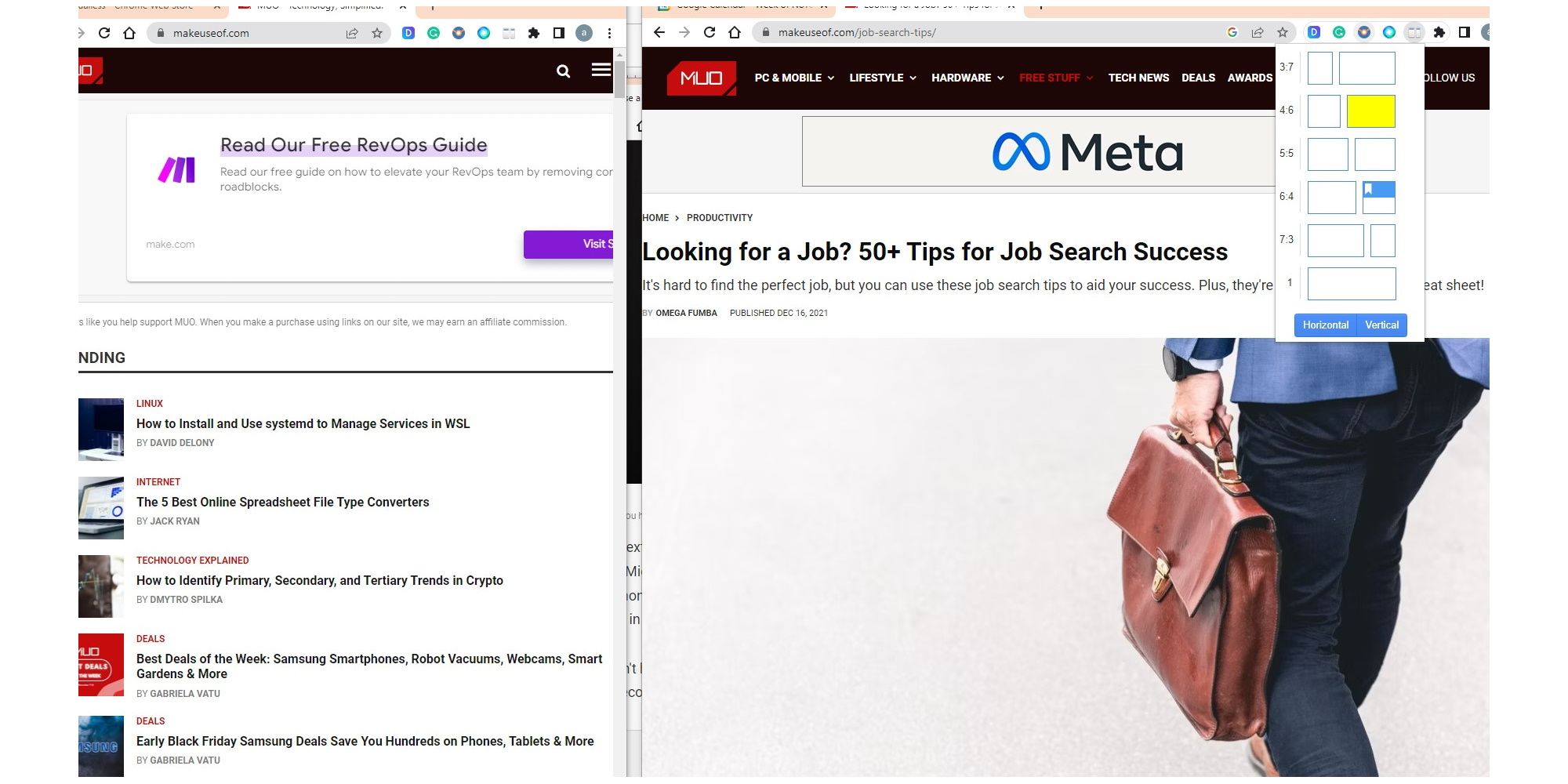Open the hamburger menu on left MUO page
Screen dimensions: 1568x784
pos(601,70)
